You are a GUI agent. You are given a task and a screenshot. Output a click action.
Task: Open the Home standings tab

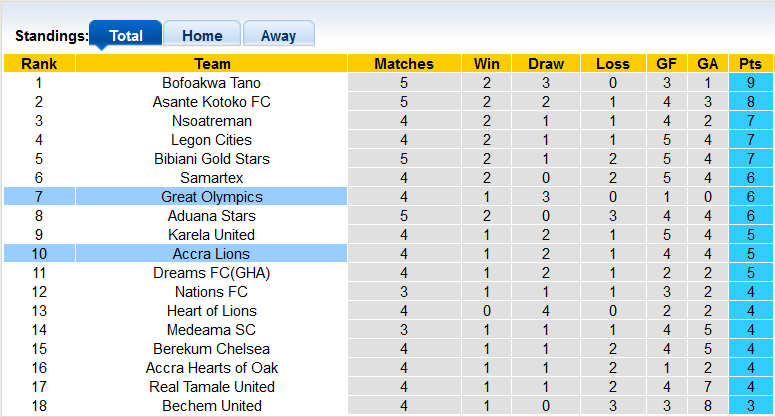202,35
